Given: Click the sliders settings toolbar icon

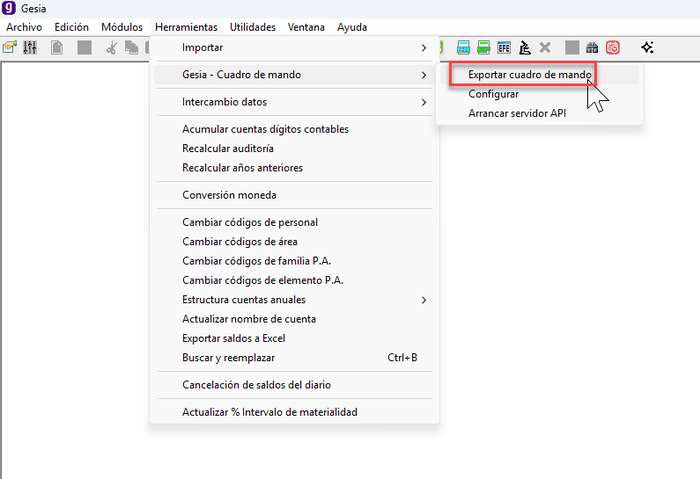Looking at the screenshot, I should [30, 47].
